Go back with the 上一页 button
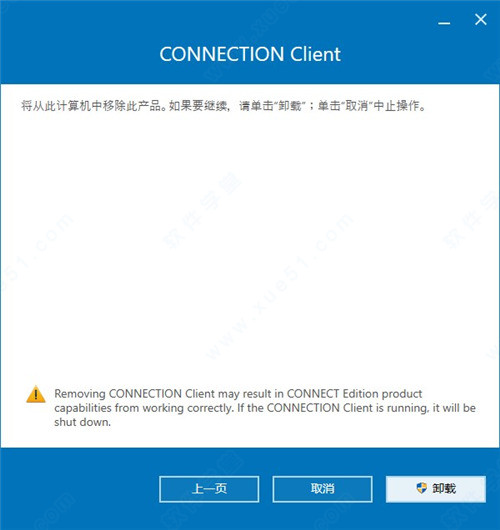The width and height of the screenshot is (500, 530). 209,489
